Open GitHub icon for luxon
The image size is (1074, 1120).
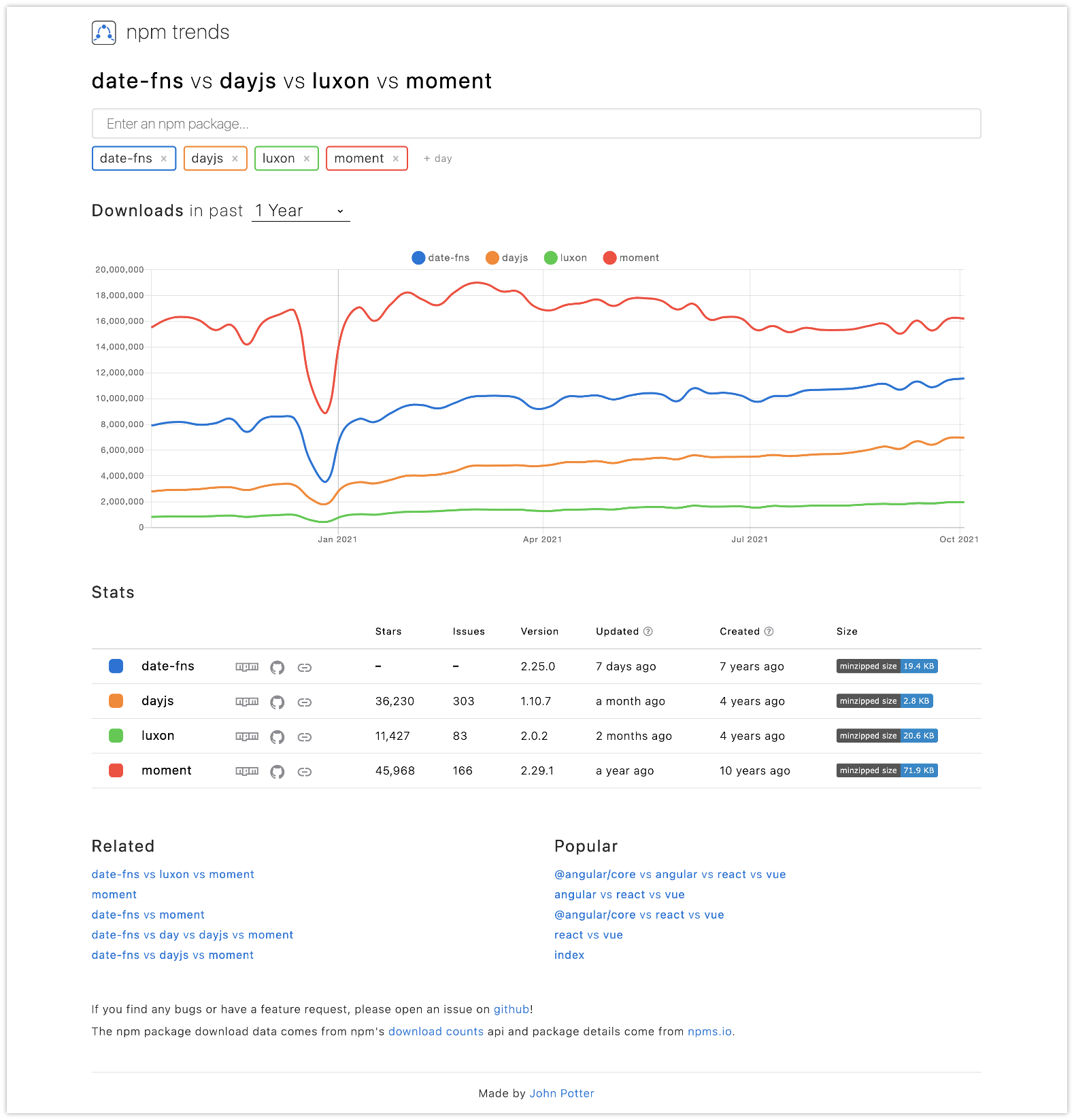(x=277, y=736)
